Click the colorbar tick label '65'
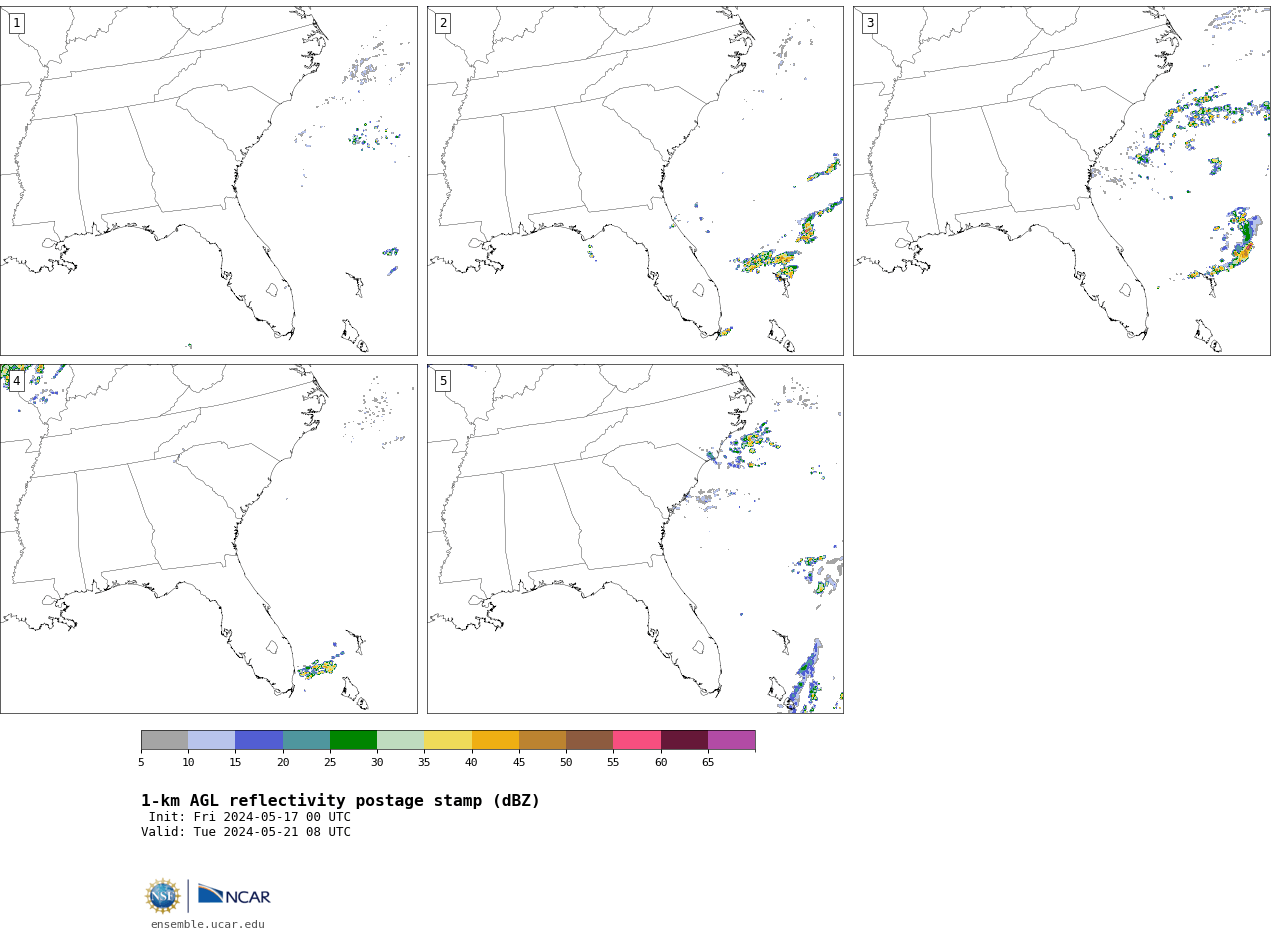This screenshot has width=1280, height=936. click(x=708, y=763)
